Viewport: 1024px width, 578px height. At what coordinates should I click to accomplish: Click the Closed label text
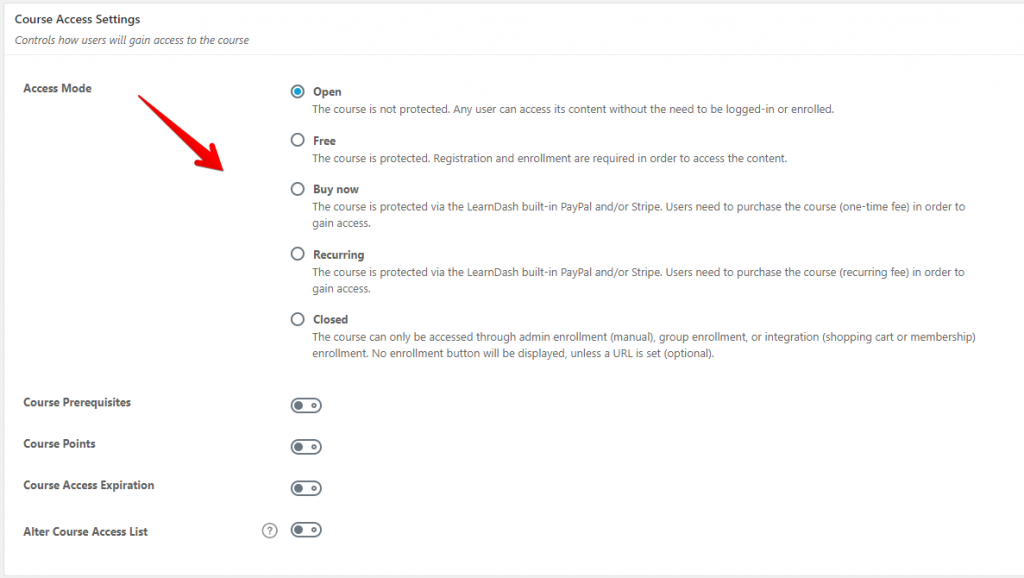[330, 319]
